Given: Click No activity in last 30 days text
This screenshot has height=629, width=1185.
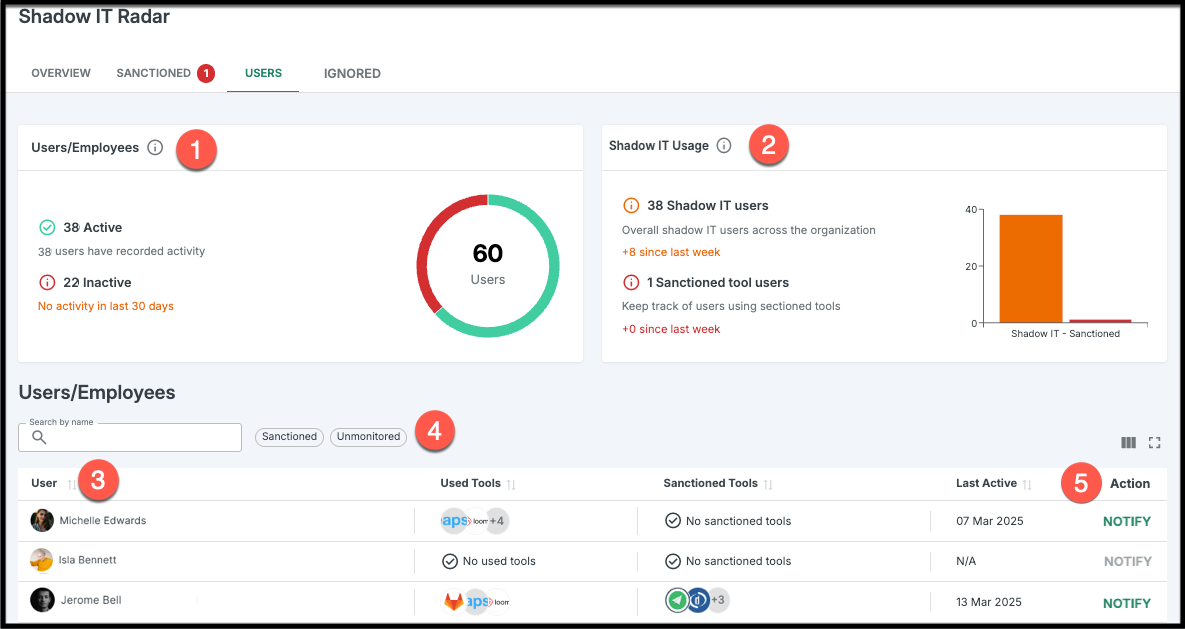Looking at the screenshot, I should (x=106, y=307).
